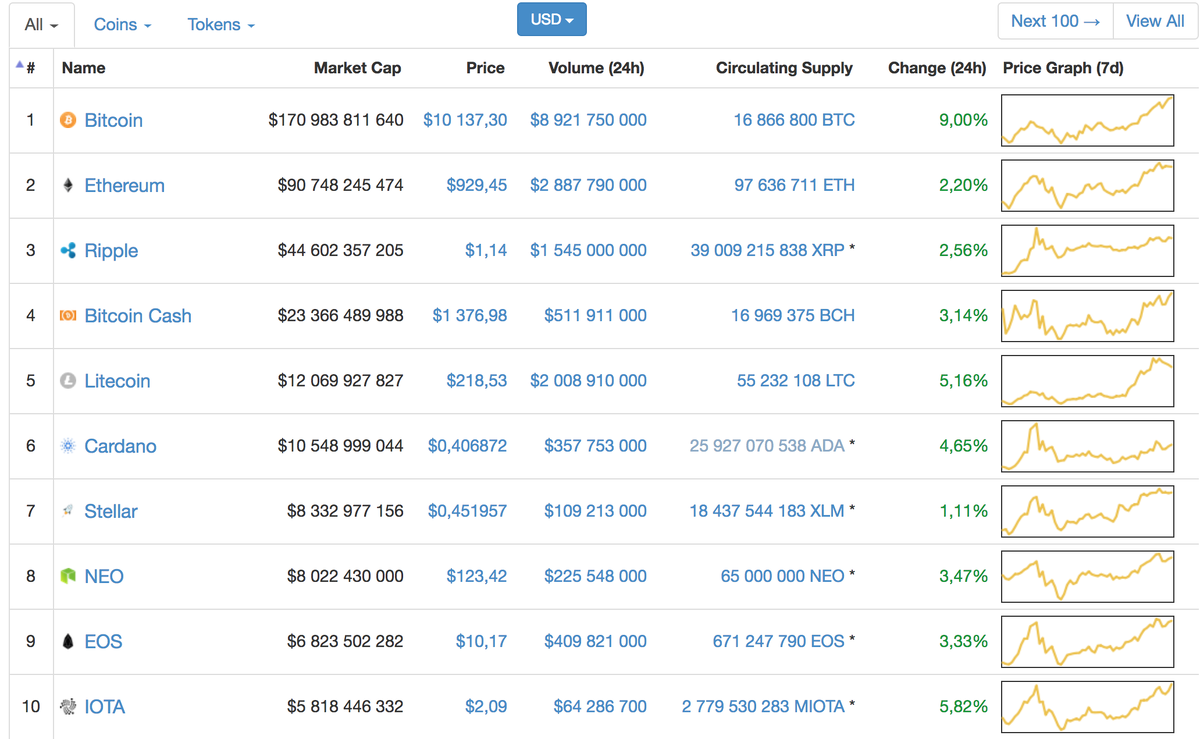This screenshot has height=739, width=1200.
Task: Sort table by Name column
Action: point(83,68)
